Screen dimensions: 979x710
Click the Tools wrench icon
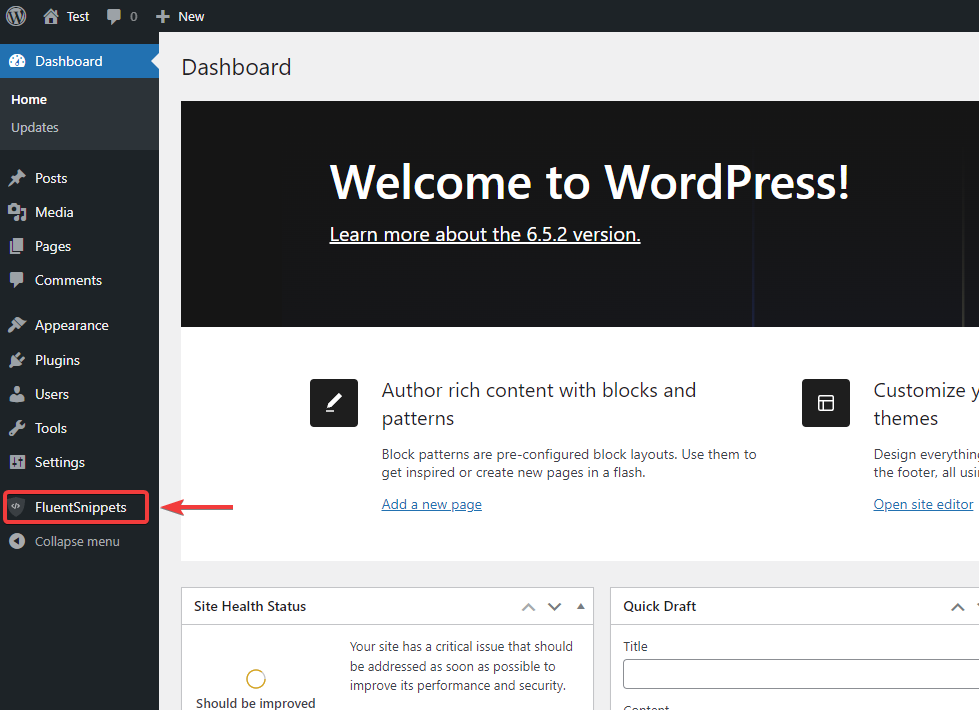[17, 428]
